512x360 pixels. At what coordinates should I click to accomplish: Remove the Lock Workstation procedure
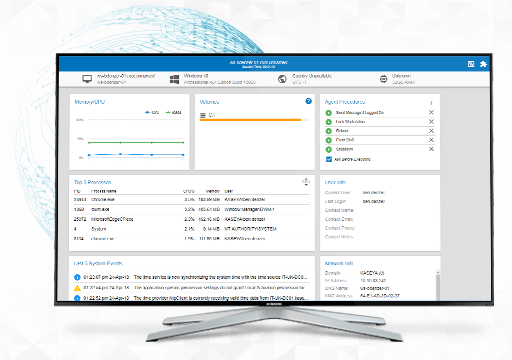click(431, 122)
